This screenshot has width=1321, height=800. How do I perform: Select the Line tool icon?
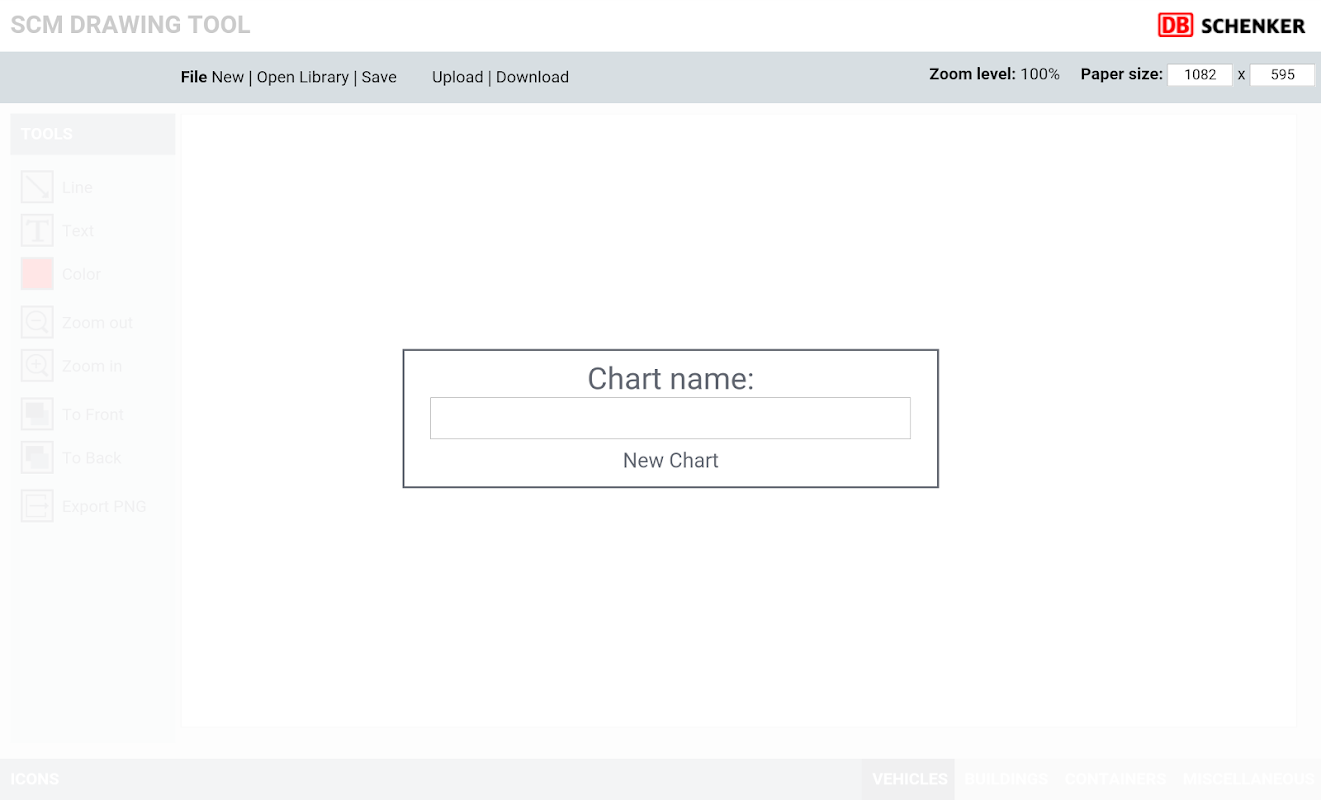coord(37,187)
